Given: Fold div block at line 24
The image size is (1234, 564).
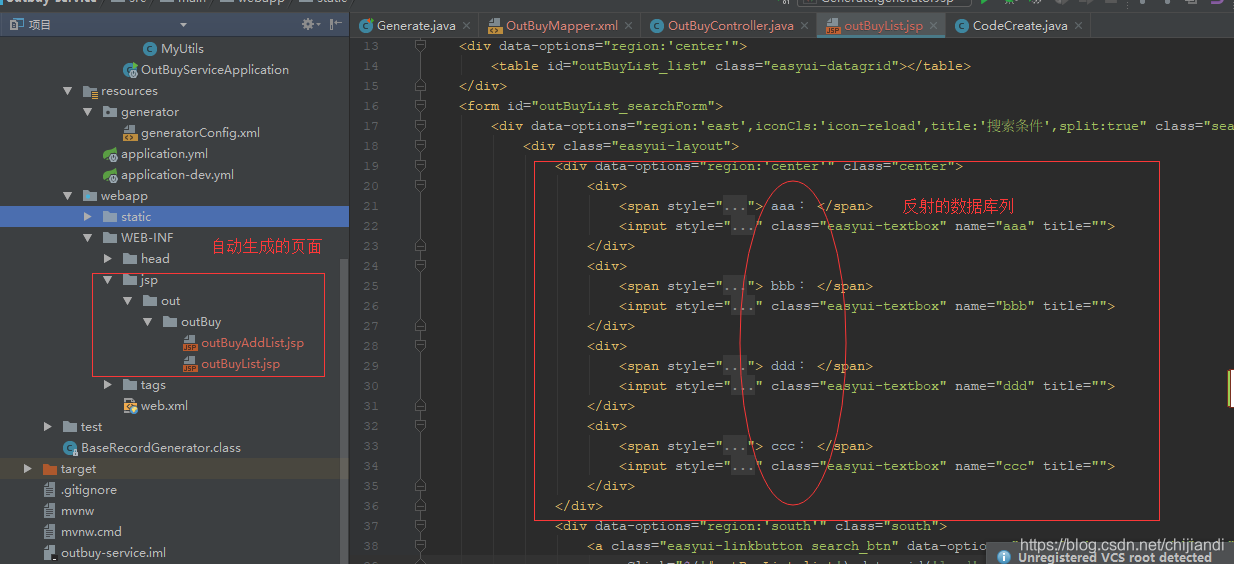Looking at the screenshot, I should coord(422,266).
